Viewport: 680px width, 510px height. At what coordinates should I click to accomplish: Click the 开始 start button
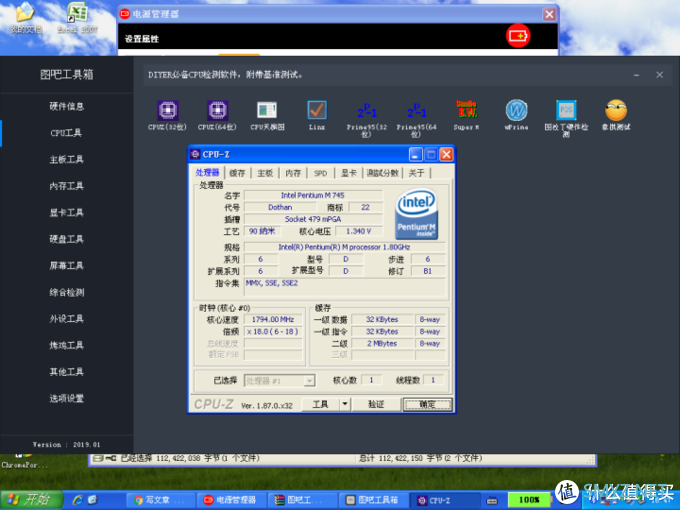[32, 500]
